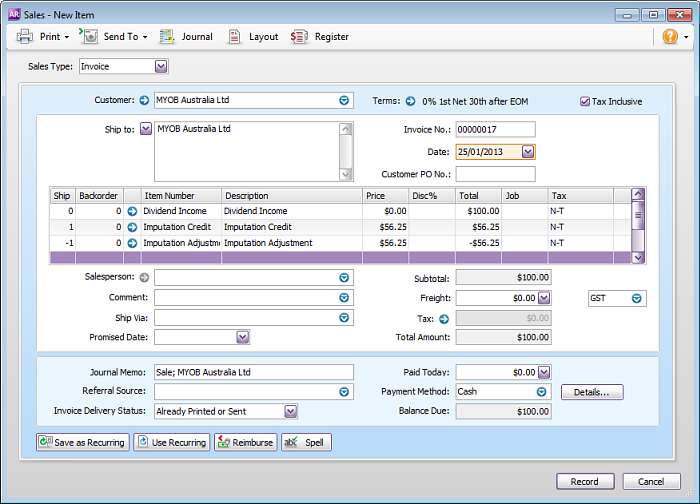Open the Send To toolbar icon
This screenshot has width=700, height=504.
tap(89, 36)
